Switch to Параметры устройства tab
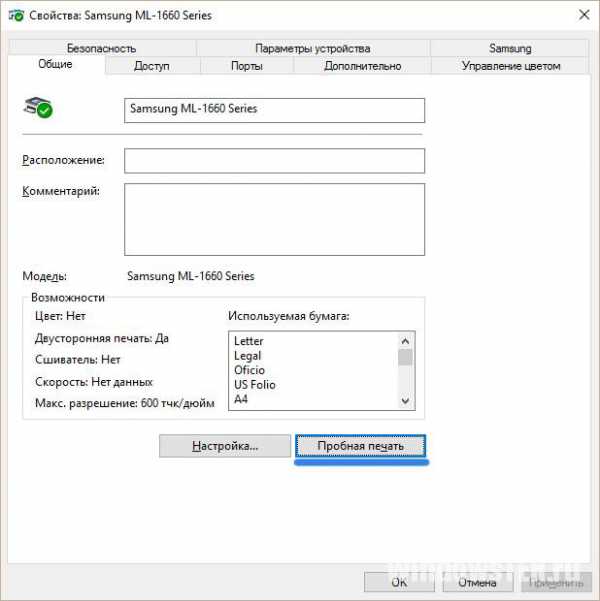This screenshot has height=601, width=600. [313, 48]
